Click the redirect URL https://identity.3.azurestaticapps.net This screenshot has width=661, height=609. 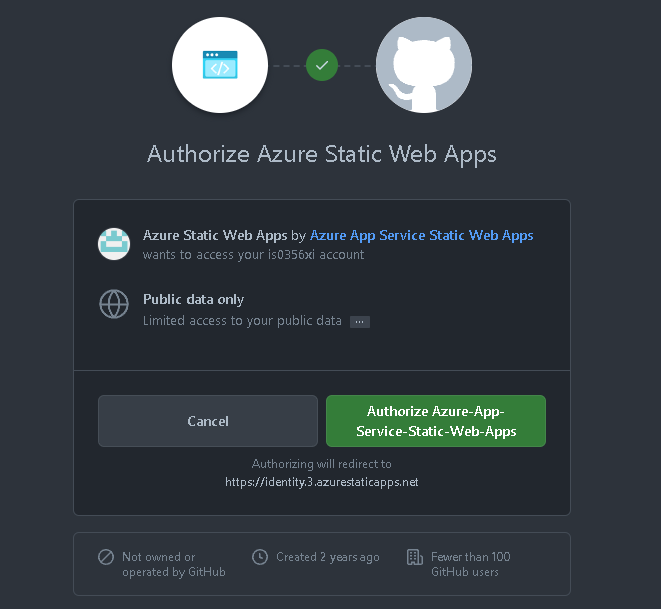(x=322, y=482)
